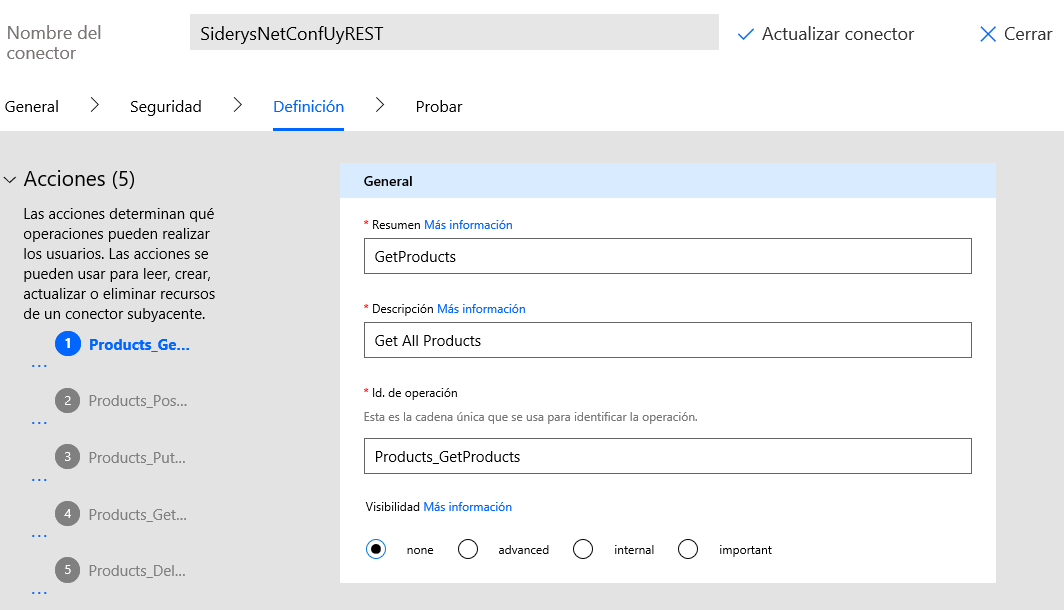Select the numbered badge for Products_Ge action
This screenshot has width=1064, height=610.
point(68,344)
